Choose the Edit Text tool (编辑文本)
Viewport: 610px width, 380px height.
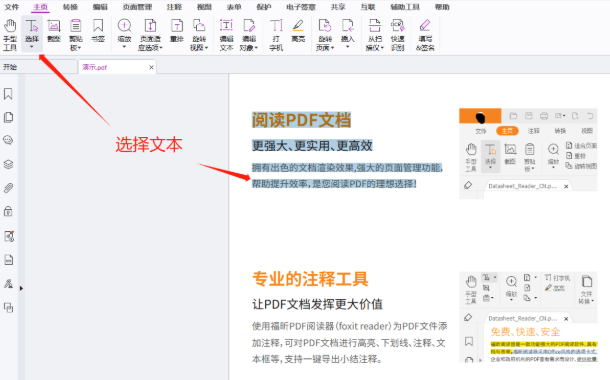pyautogui.click(x=226, y=34)
